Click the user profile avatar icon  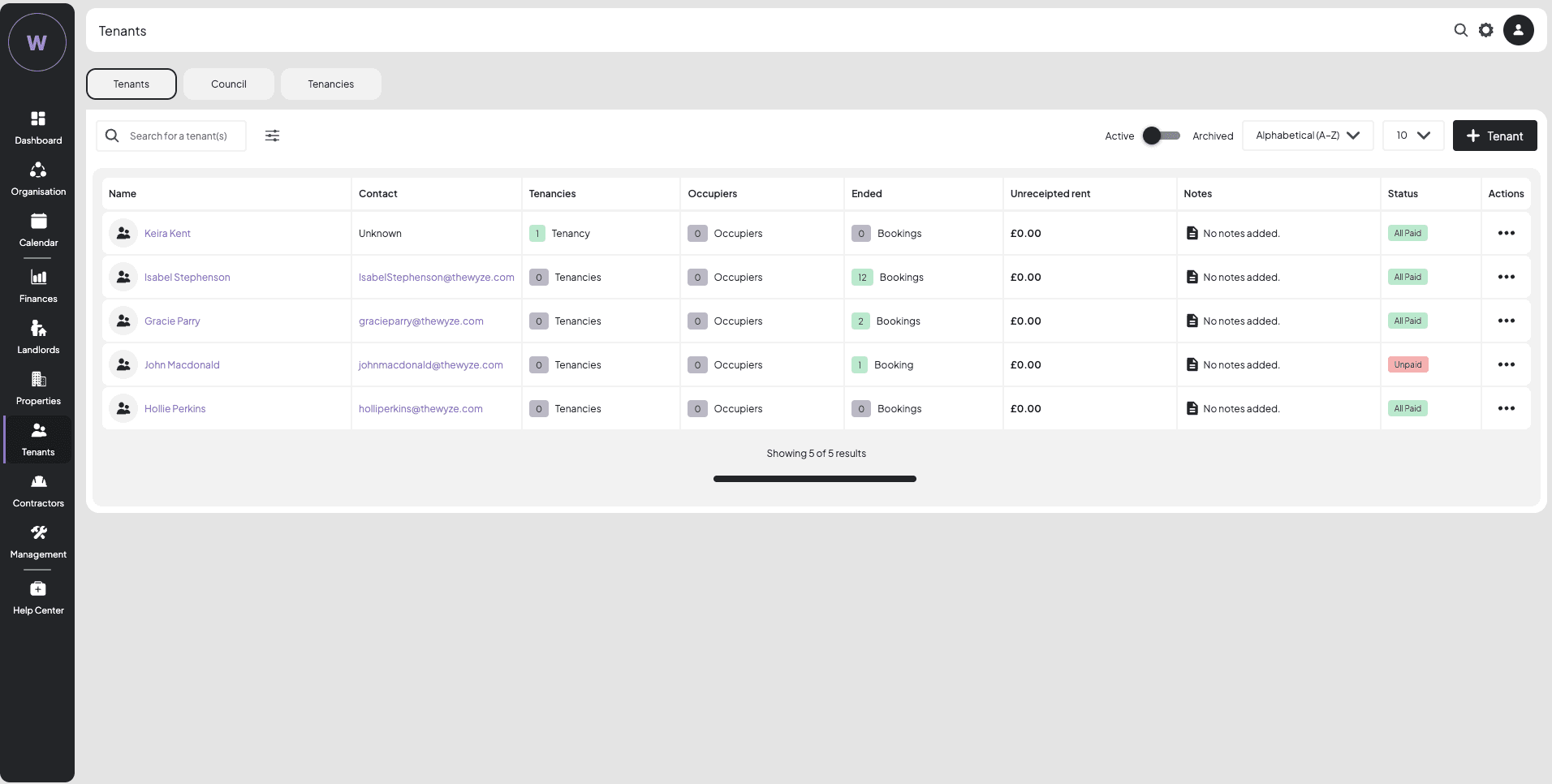[1518, 30]
